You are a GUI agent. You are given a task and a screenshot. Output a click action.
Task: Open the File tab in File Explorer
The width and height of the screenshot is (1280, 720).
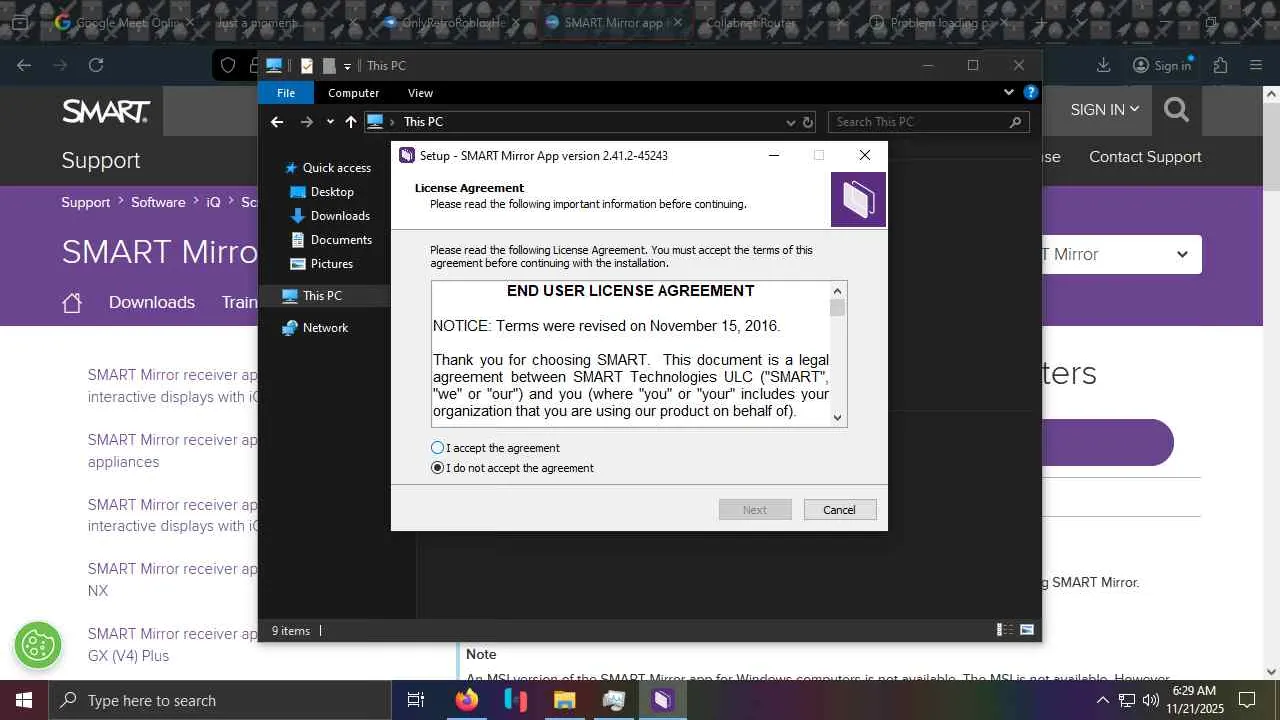coord(286,93)
